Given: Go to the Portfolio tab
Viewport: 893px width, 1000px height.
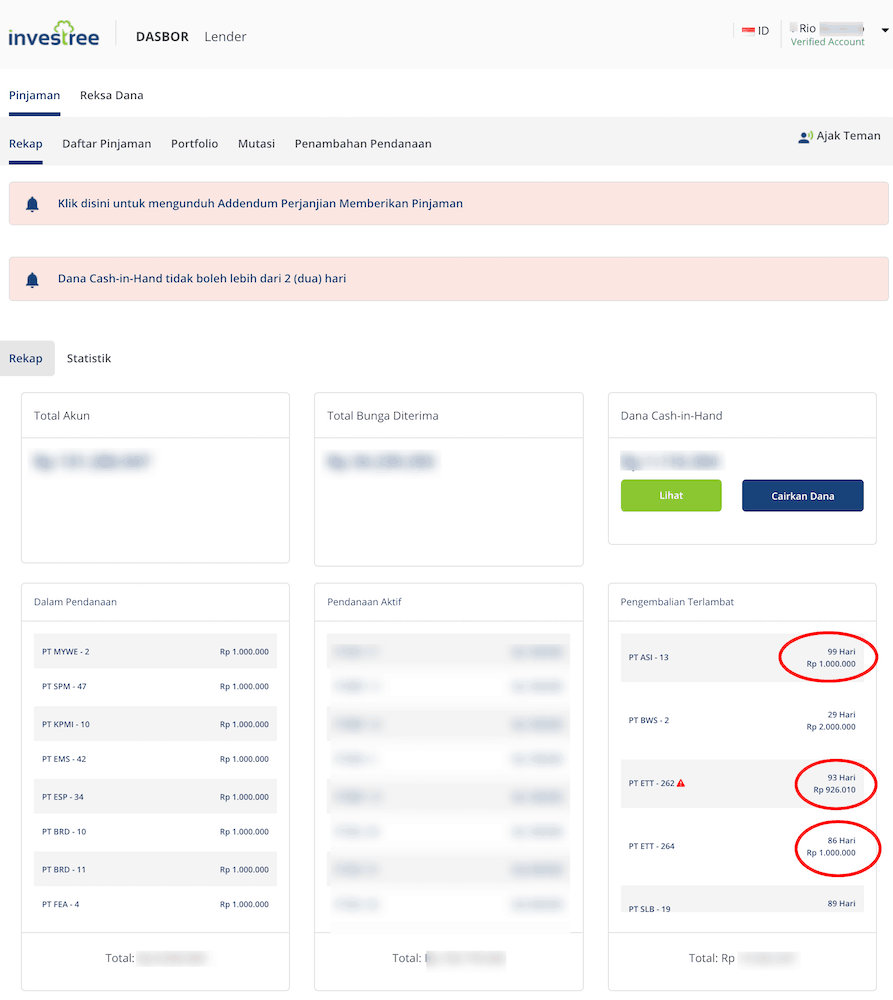Looking at the screenshot, I should tap(194, 144).
